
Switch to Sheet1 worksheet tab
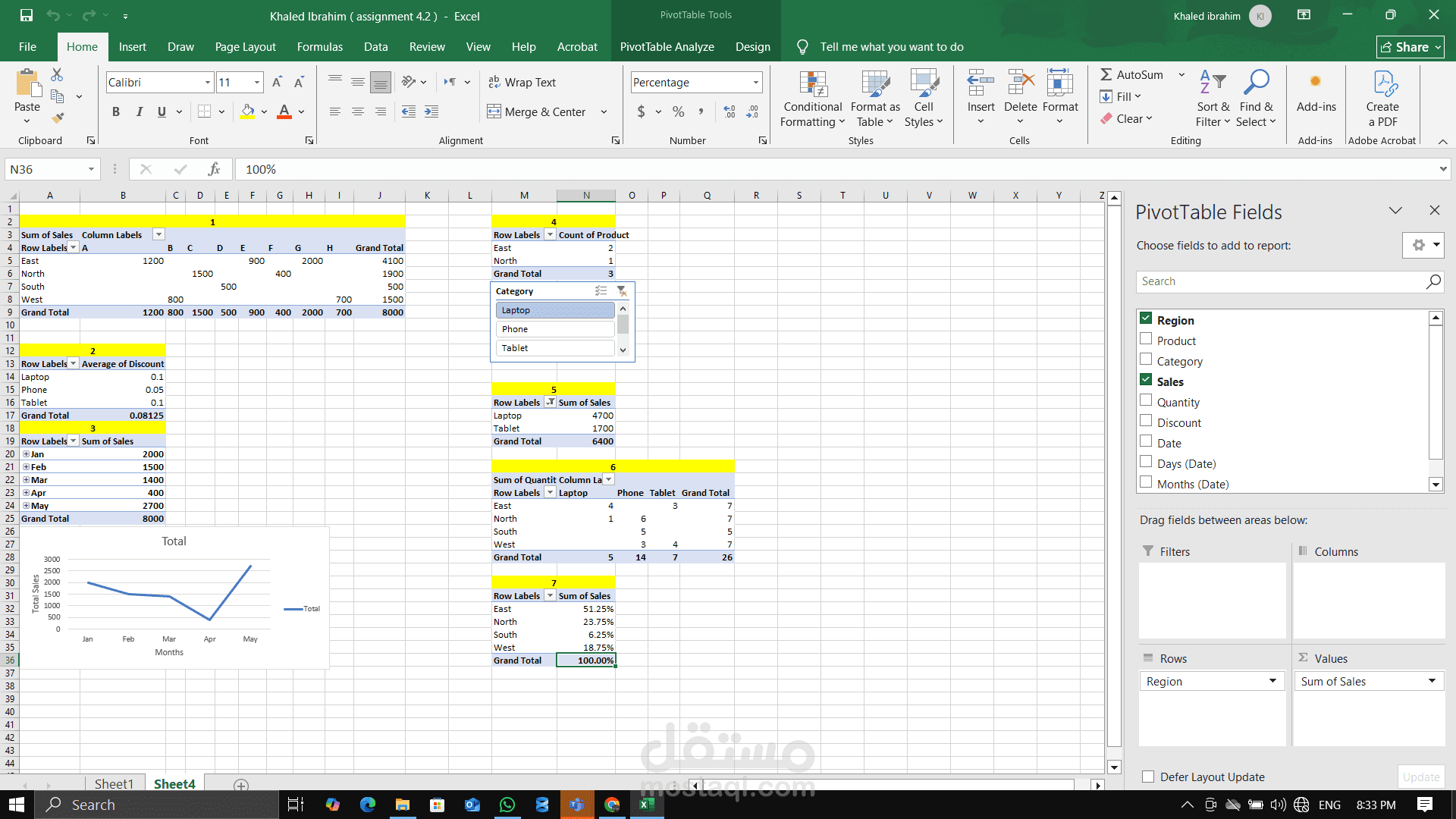114,783
